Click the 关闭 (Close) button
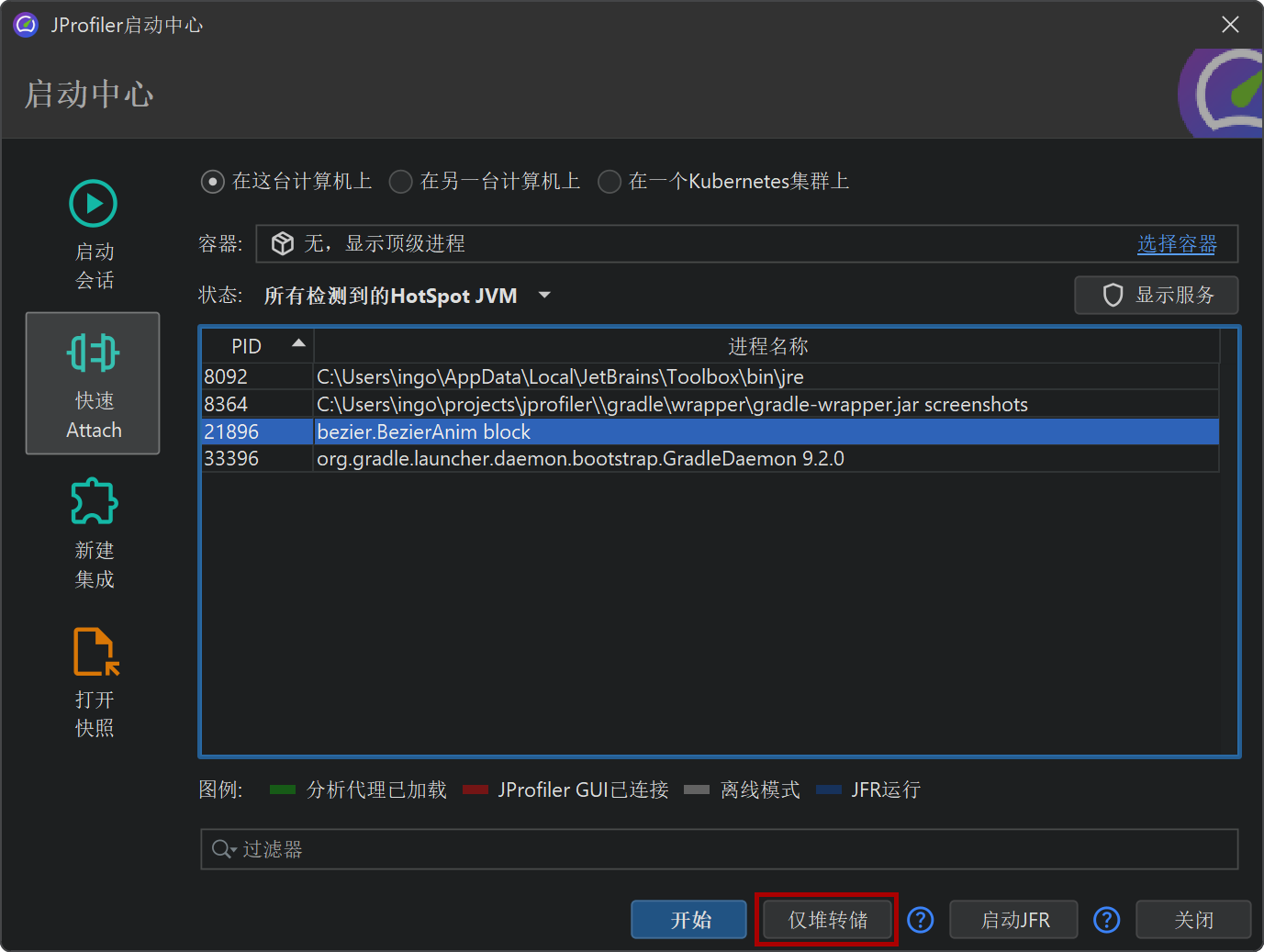This screenshot has width=1264, height=952. (x=1193, y=920)
